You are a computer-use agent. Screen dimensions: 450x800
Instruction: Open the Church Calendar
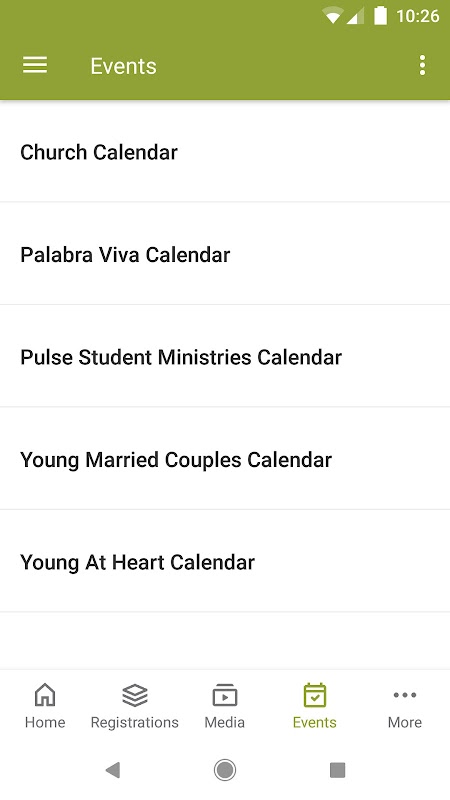(x=225, y=152)
